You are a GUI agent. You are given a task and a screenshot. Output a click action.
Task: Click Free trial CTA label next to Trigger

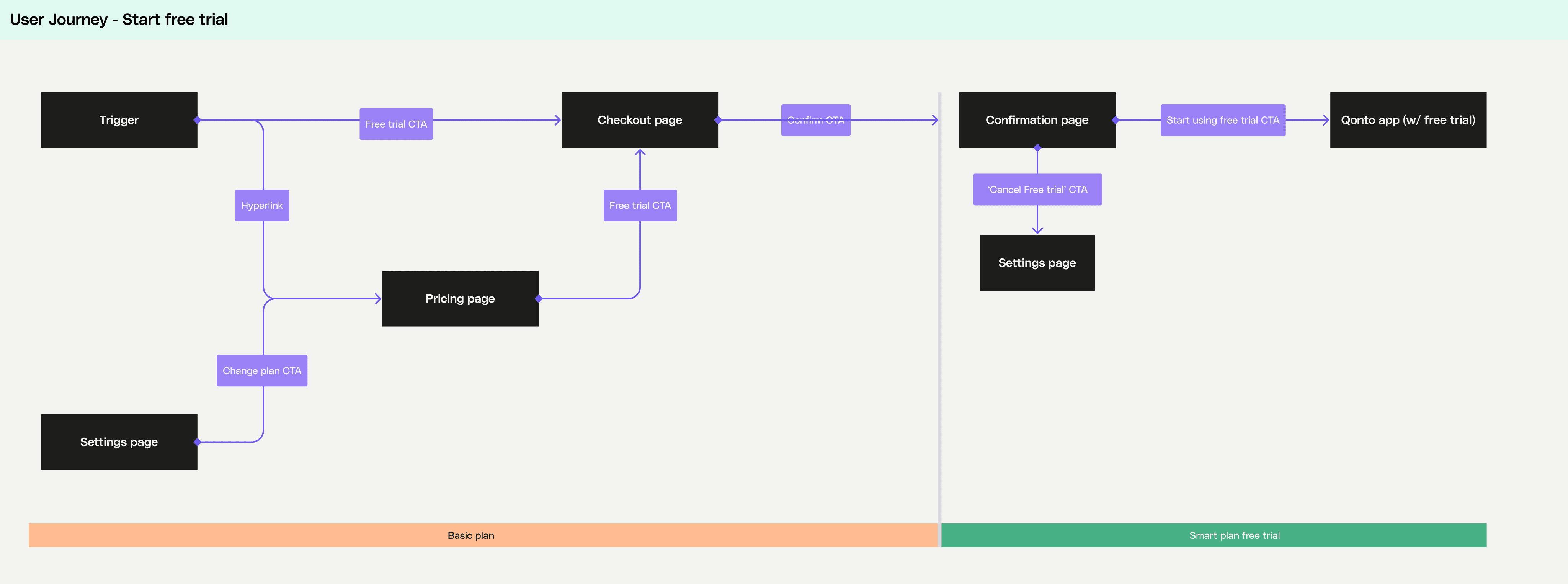pos(396,124)
